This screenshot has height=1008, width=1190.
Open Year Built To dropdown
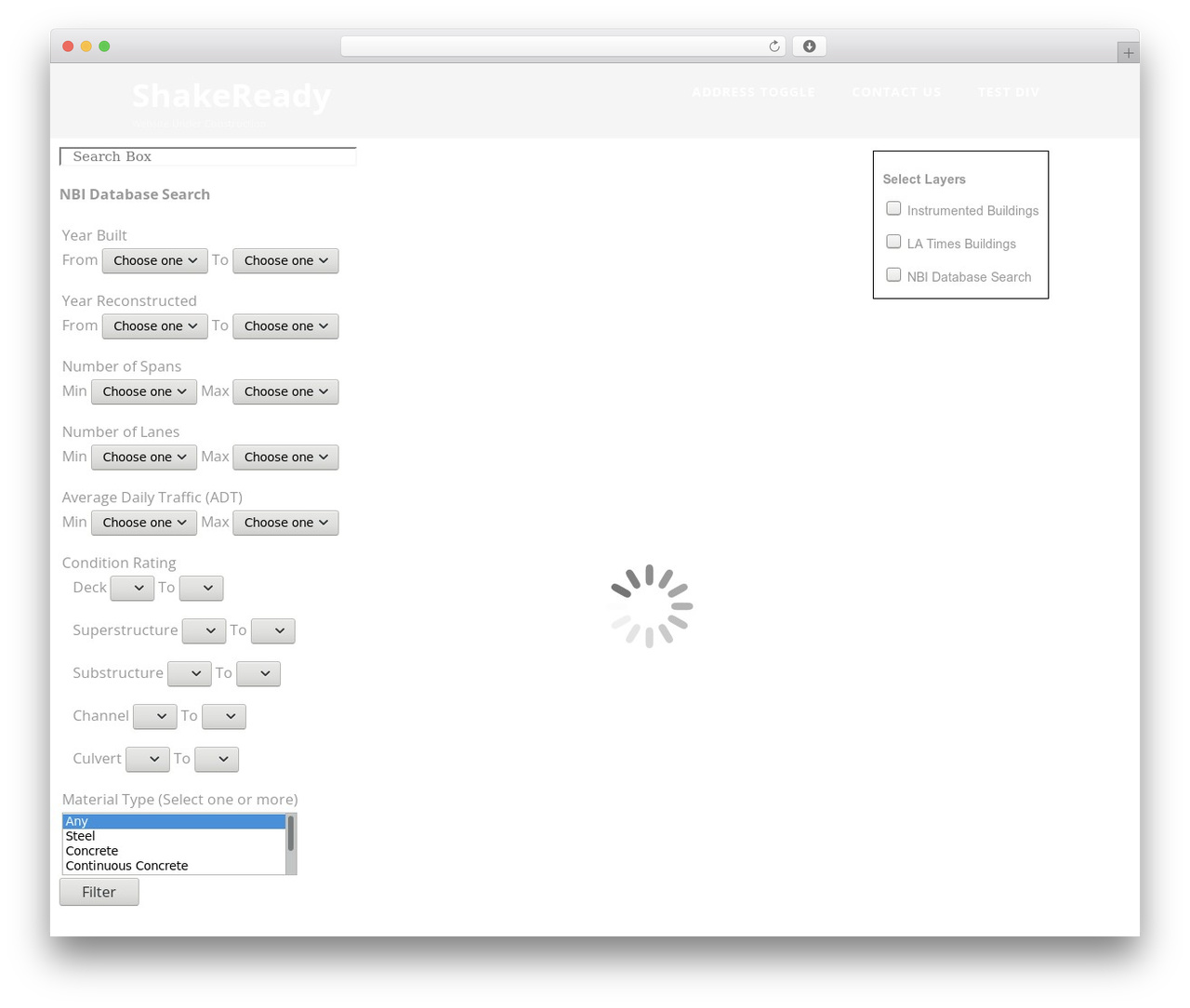coord(285,260)
